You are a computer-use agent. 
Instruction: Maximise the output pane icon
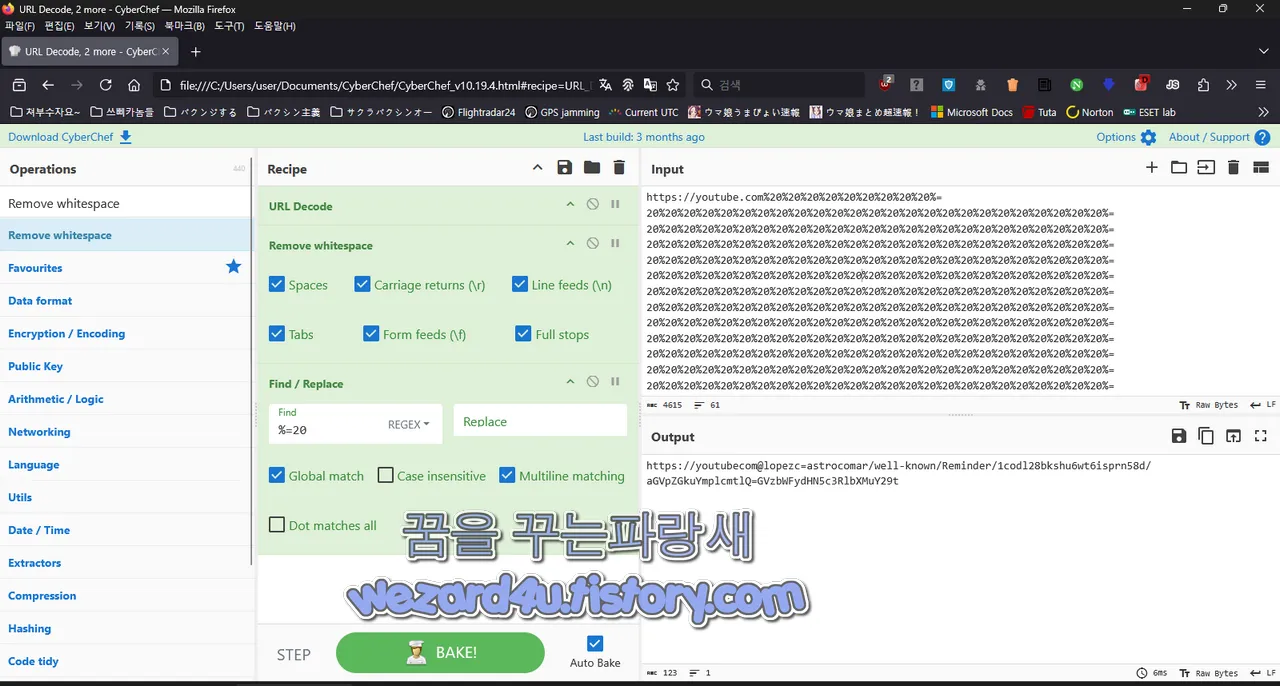[1261, 436]
